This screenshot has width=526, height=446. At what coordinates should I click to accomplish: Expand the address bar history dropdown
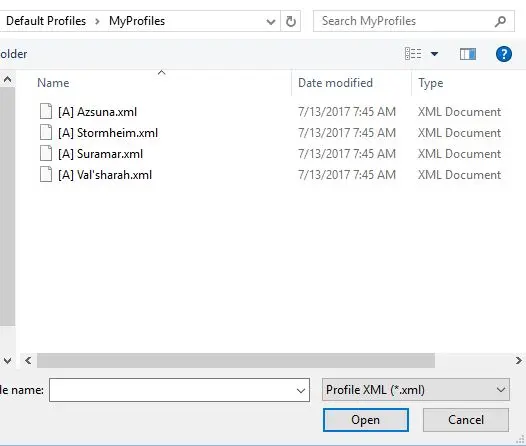pos(270,22)
